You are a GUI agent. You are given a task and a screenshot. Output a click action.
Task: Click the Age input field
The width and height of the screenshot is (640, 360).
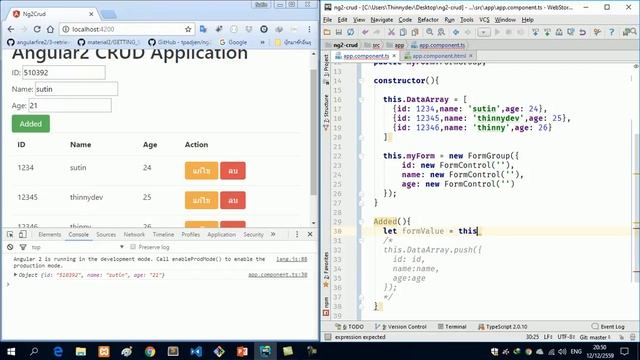(70, 105)
